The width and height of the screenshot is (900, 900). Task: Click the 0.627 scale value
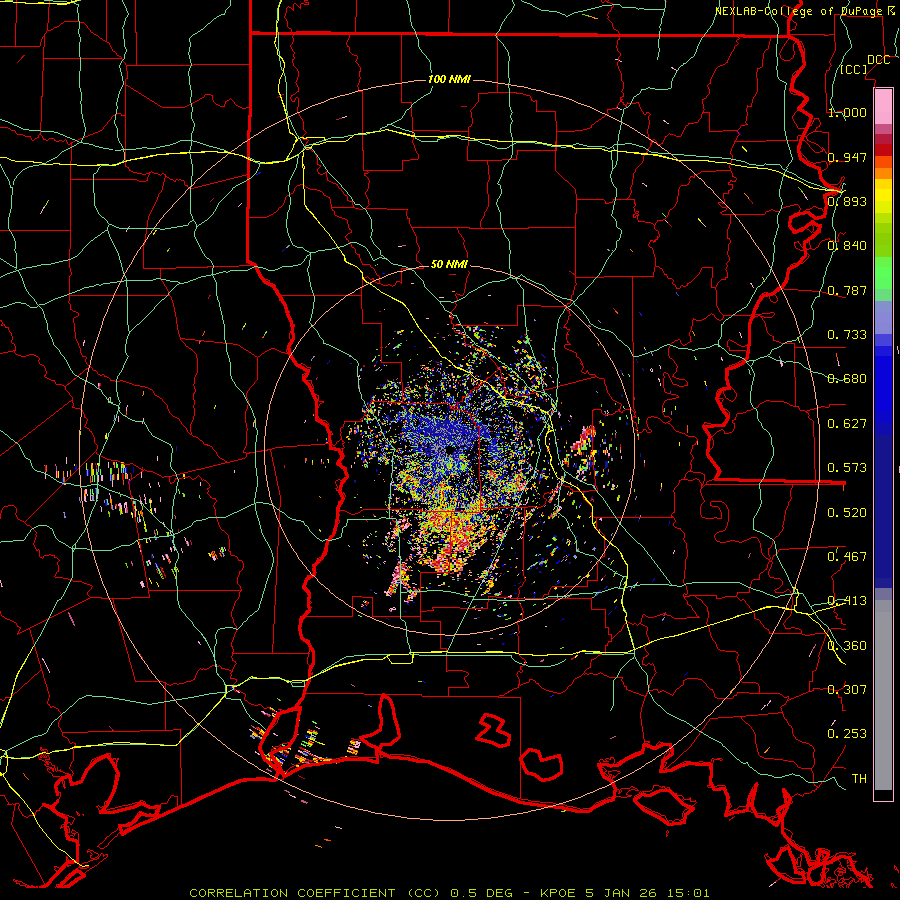pos(847,424)
